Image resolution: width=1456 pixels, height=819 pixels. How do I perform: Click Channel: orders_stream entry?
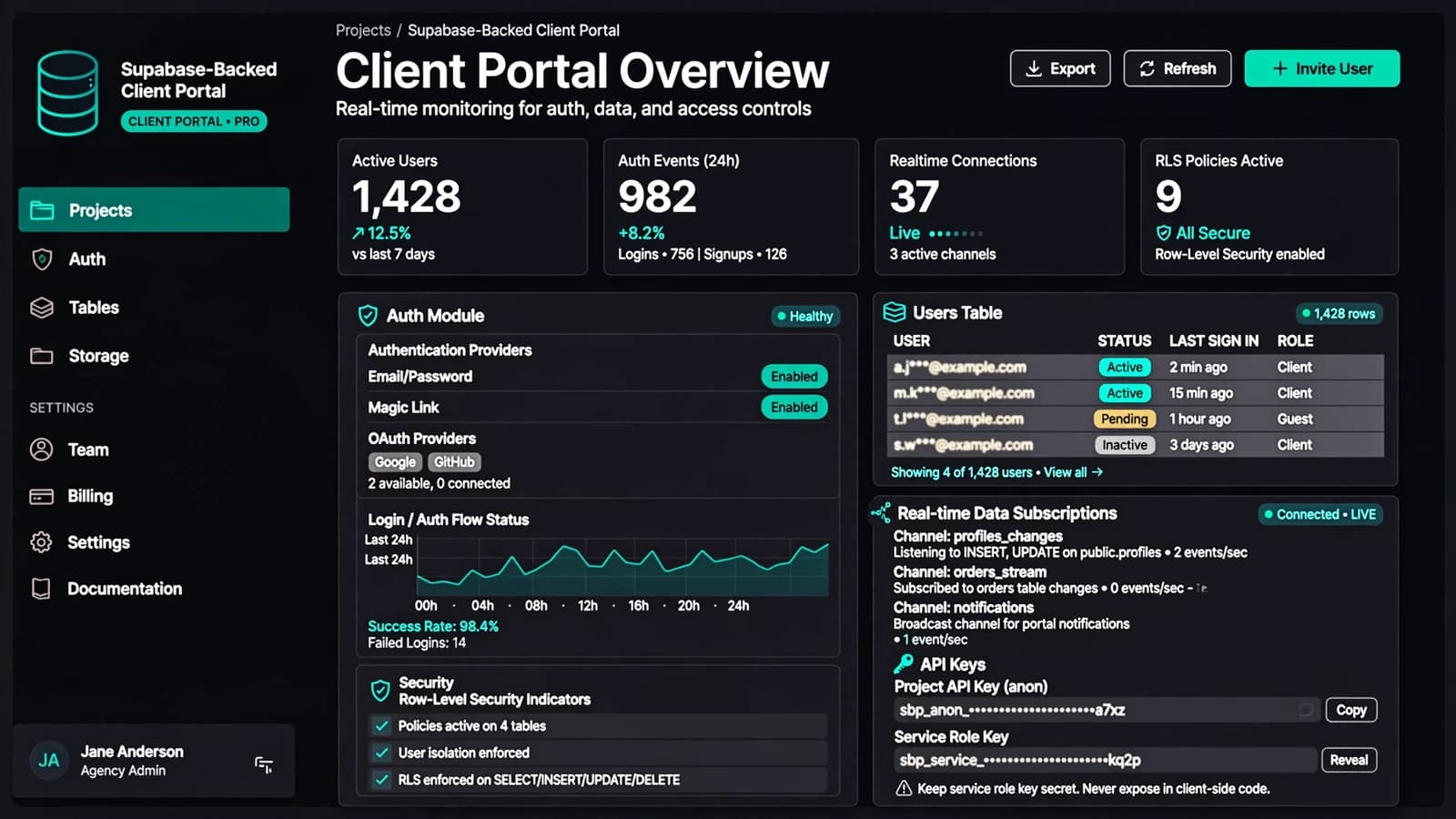[1050, 580]
